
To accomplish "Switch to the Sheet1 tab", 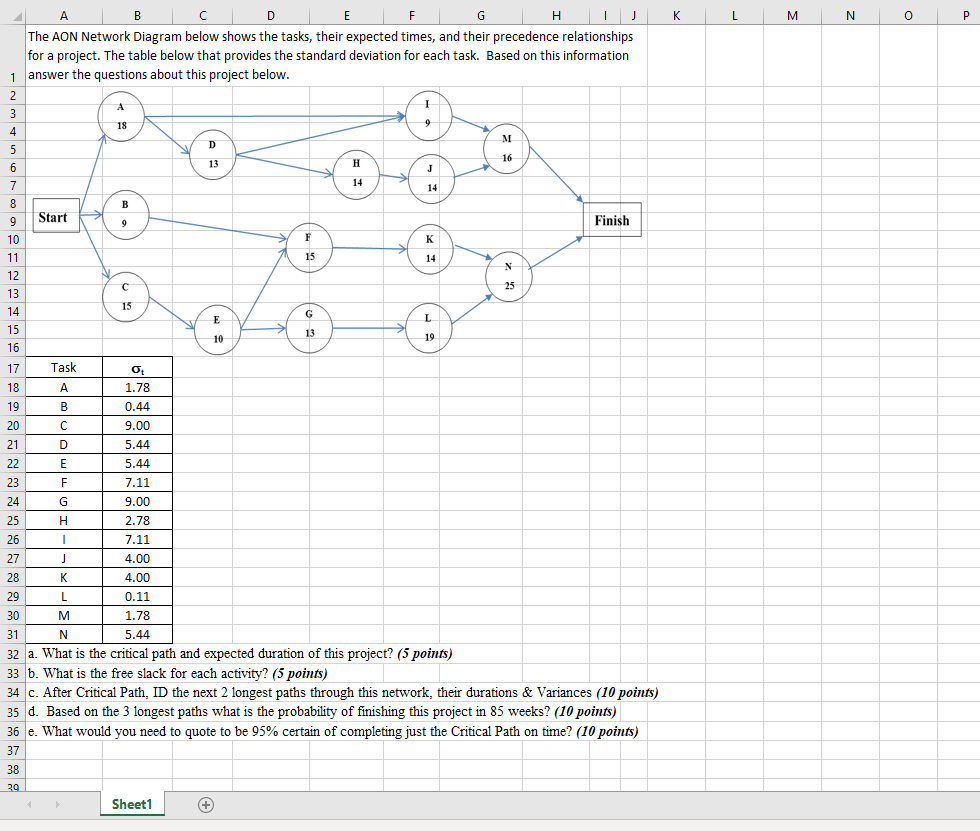I will [x=131, y=803].
